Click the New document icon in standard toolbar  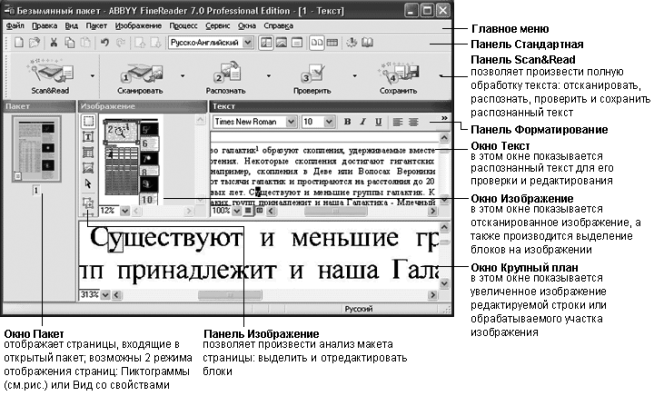pyautogui.click(x=19, y=42)
